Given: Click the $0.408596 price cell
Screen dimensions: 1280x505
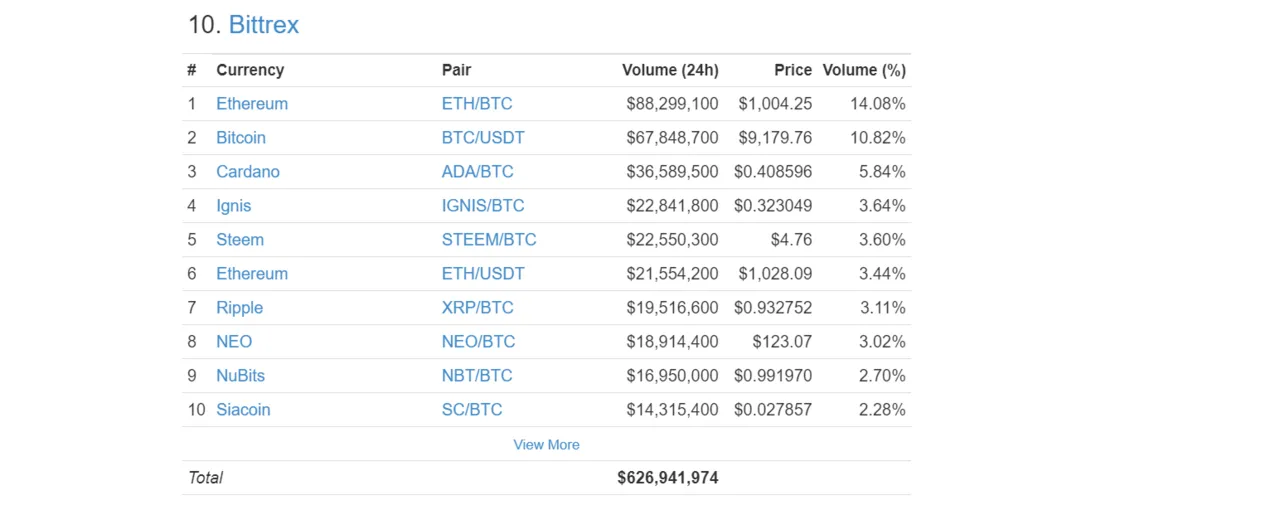Looking at the screenshot, I should point(773,172).
